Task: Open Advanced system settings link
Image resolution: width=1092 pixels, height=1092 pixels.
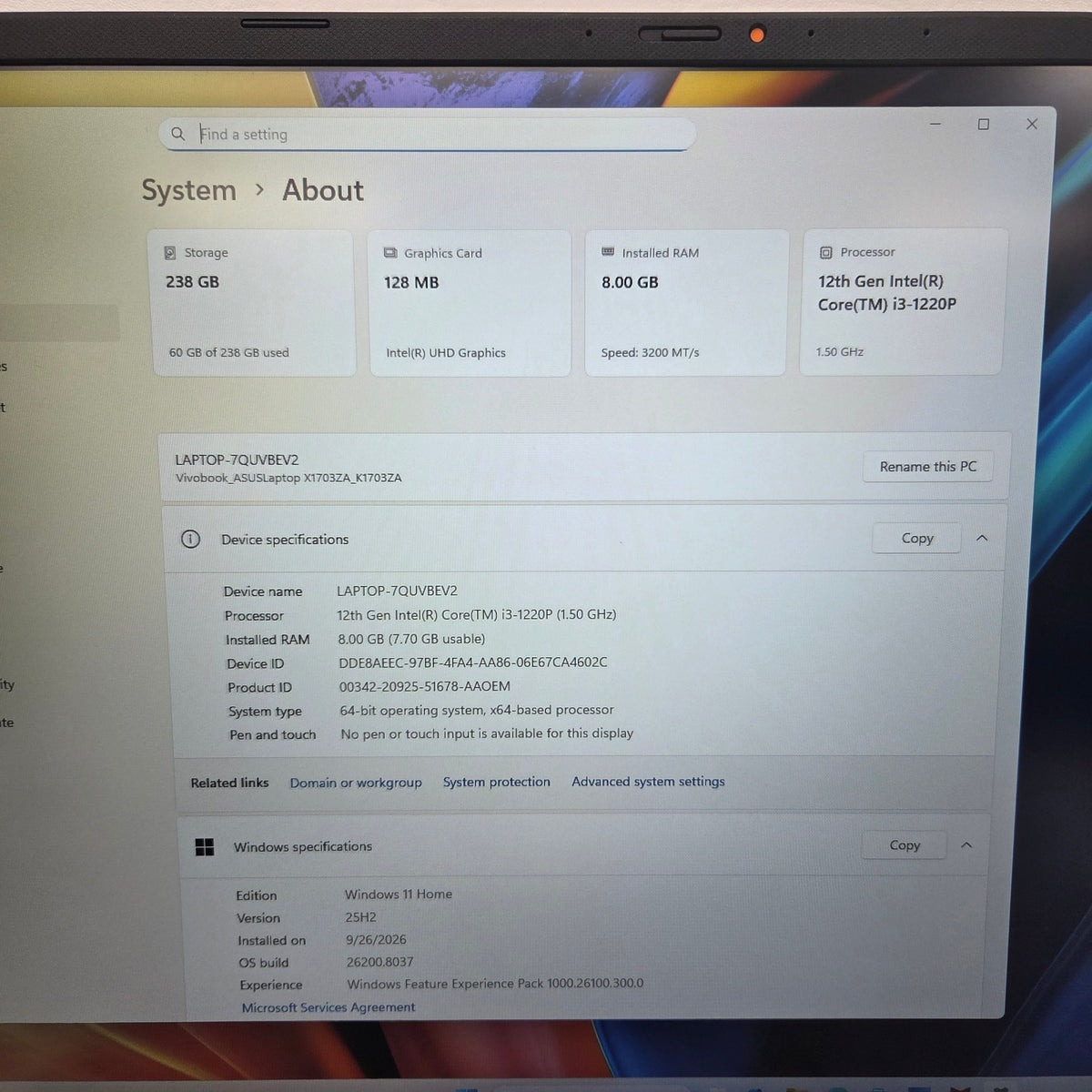Action: point(648,781)
